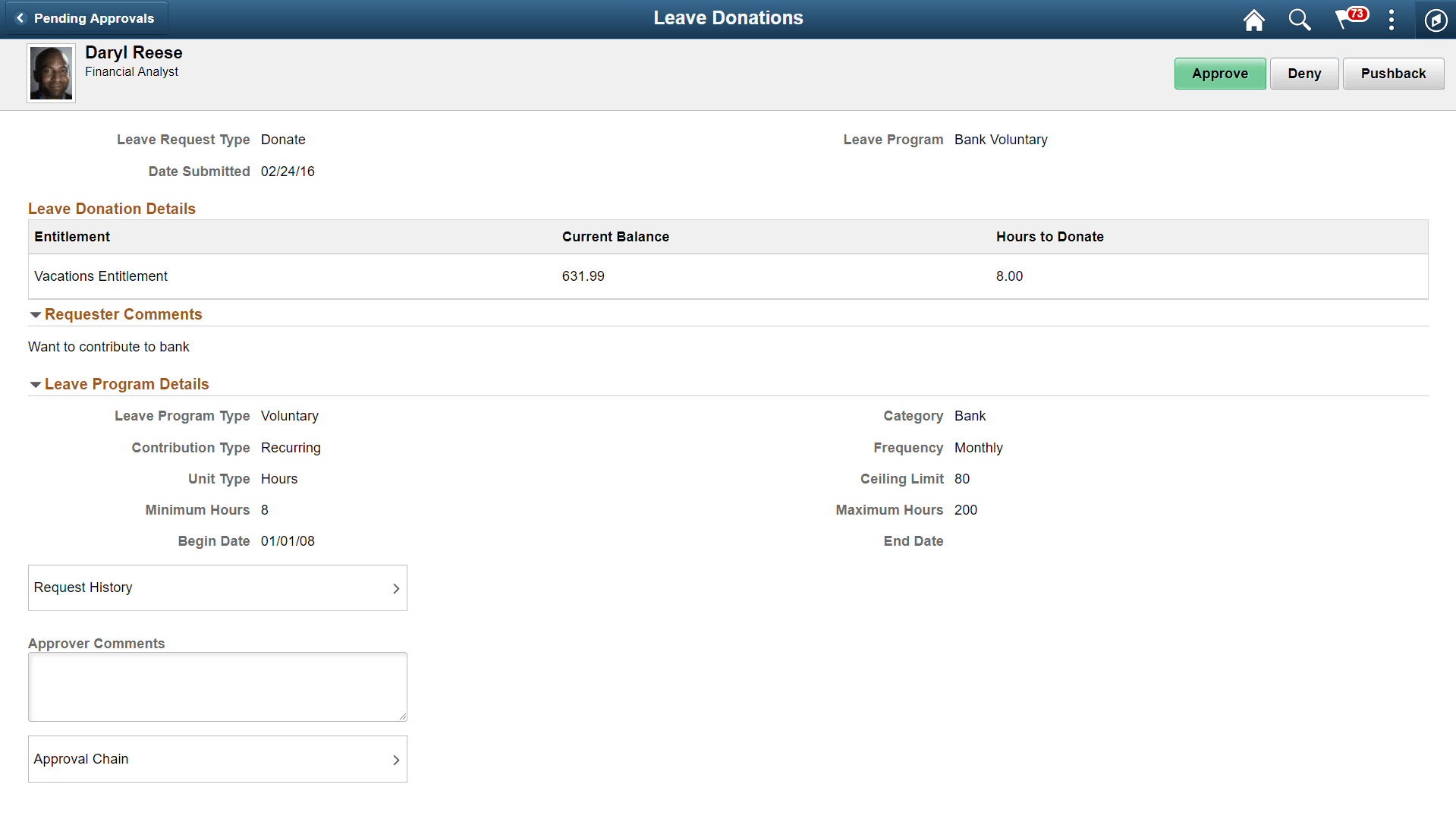Viewport: 1456px width, 819px height.
Task: Select the Current Balance value 631.99
Action: pyautogui.click(x=583, y=276)
